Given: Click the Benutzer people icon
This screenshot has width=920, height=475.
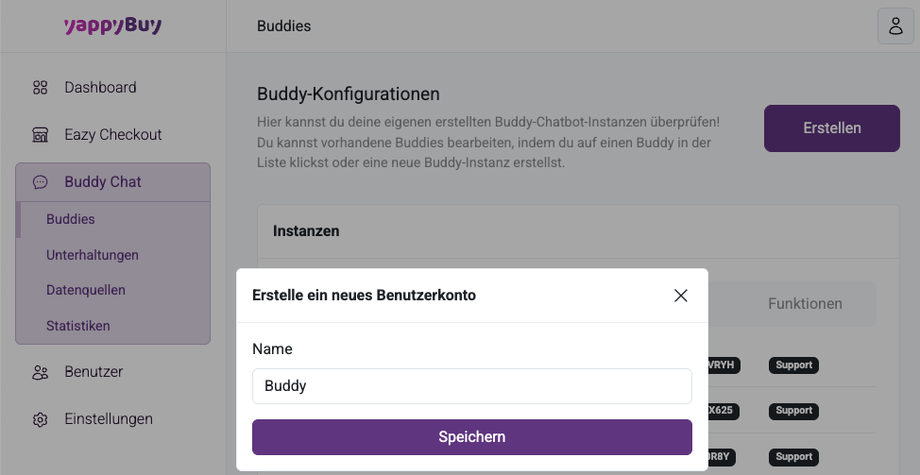Looking at the screenshot, I should [40, 372].
